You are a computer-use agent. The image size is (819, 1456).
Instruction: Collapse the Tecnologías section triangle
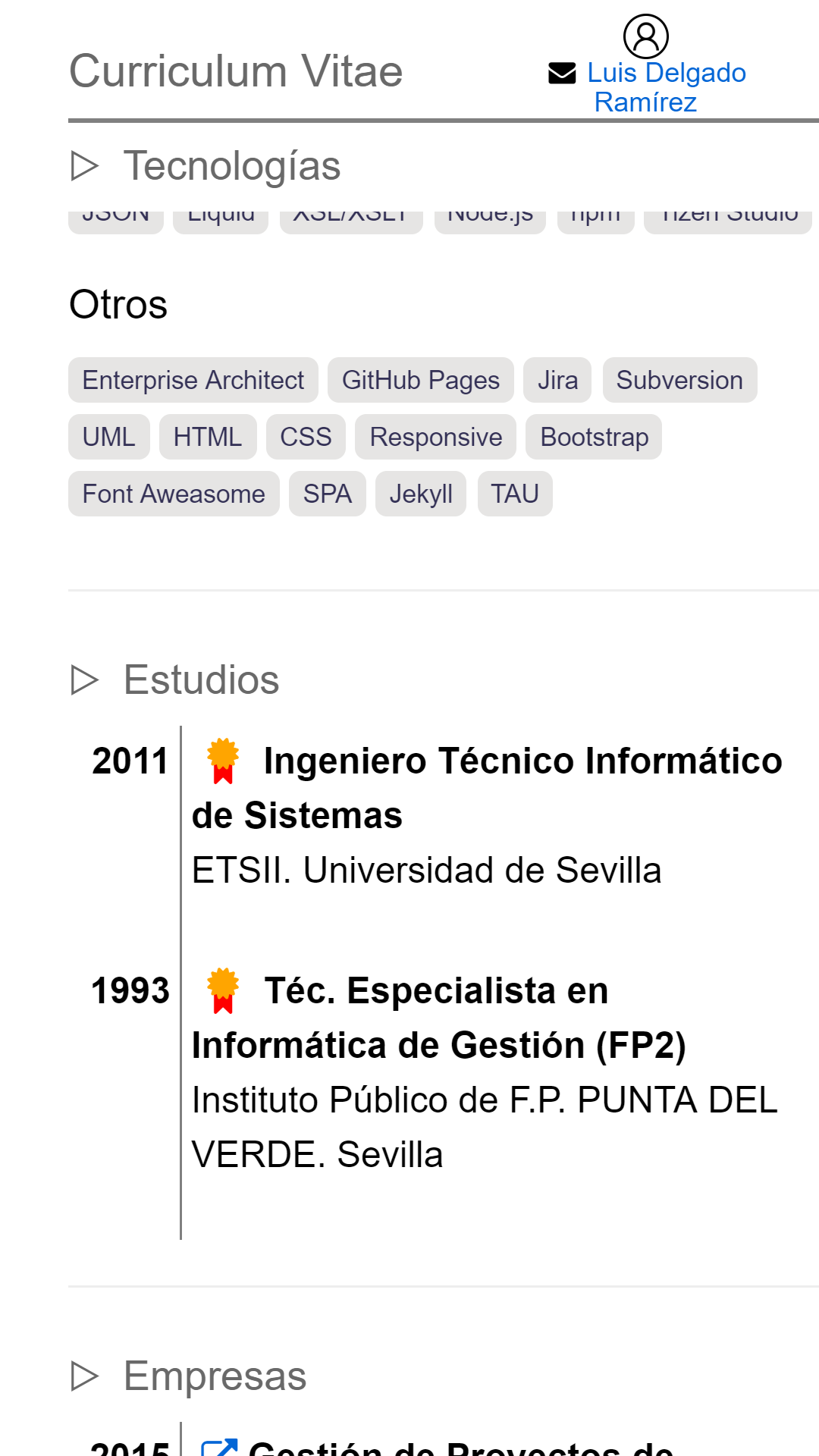tap(85, 166)
